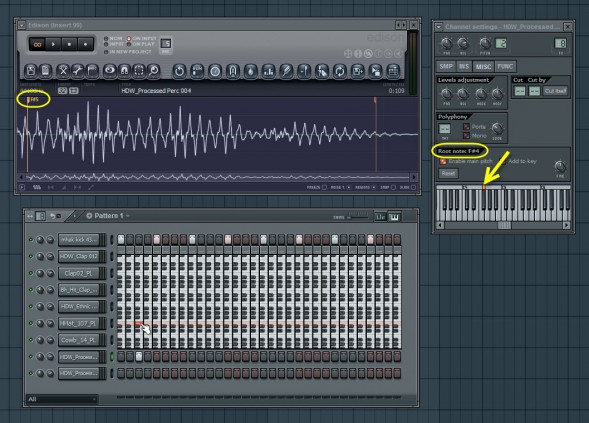Open the wrench tools icon in Edison

coord(78,71)
